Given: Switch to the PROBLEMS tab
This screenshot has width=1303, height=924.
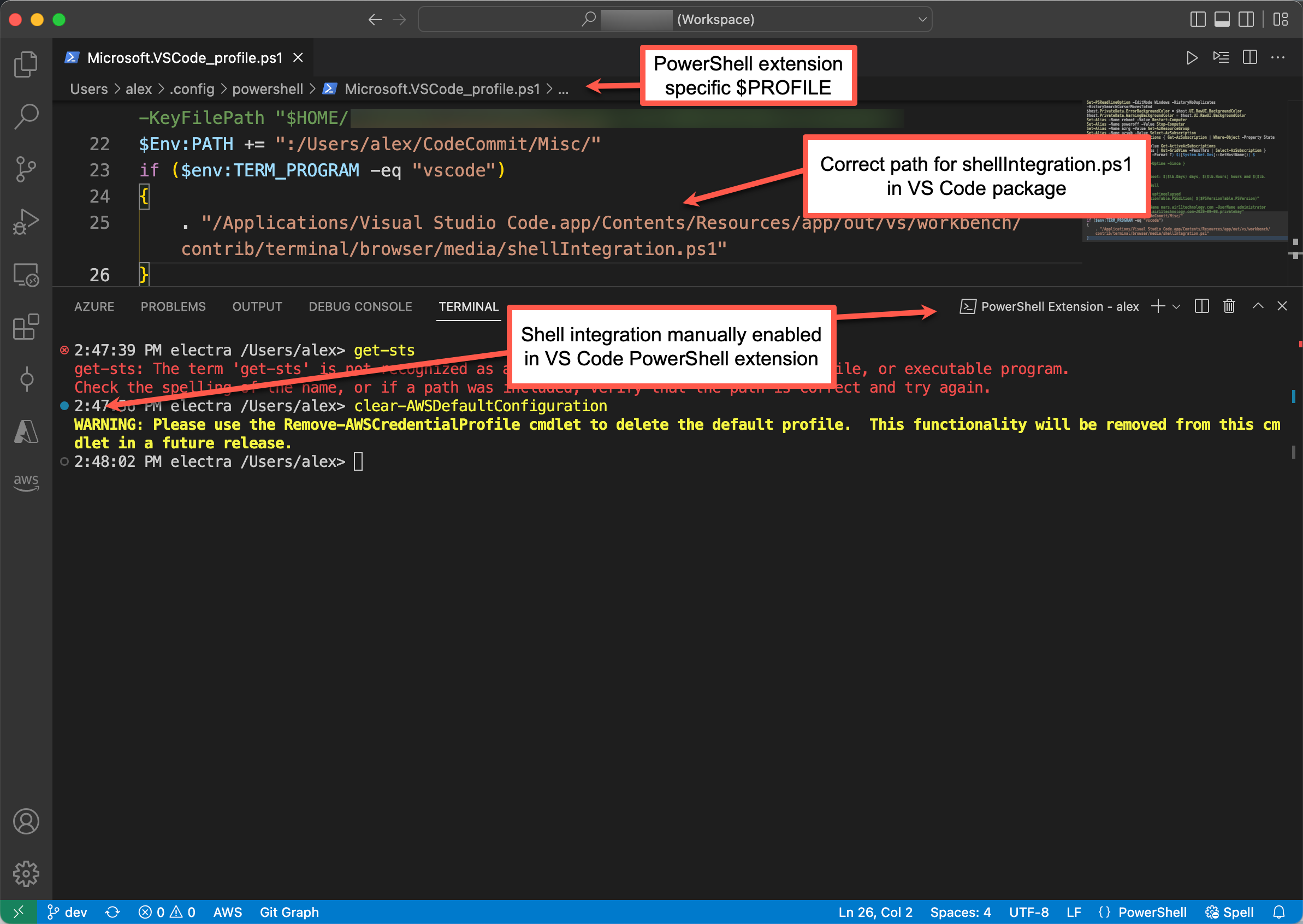Looking at the screenshot, I should [x=173, y=307].
